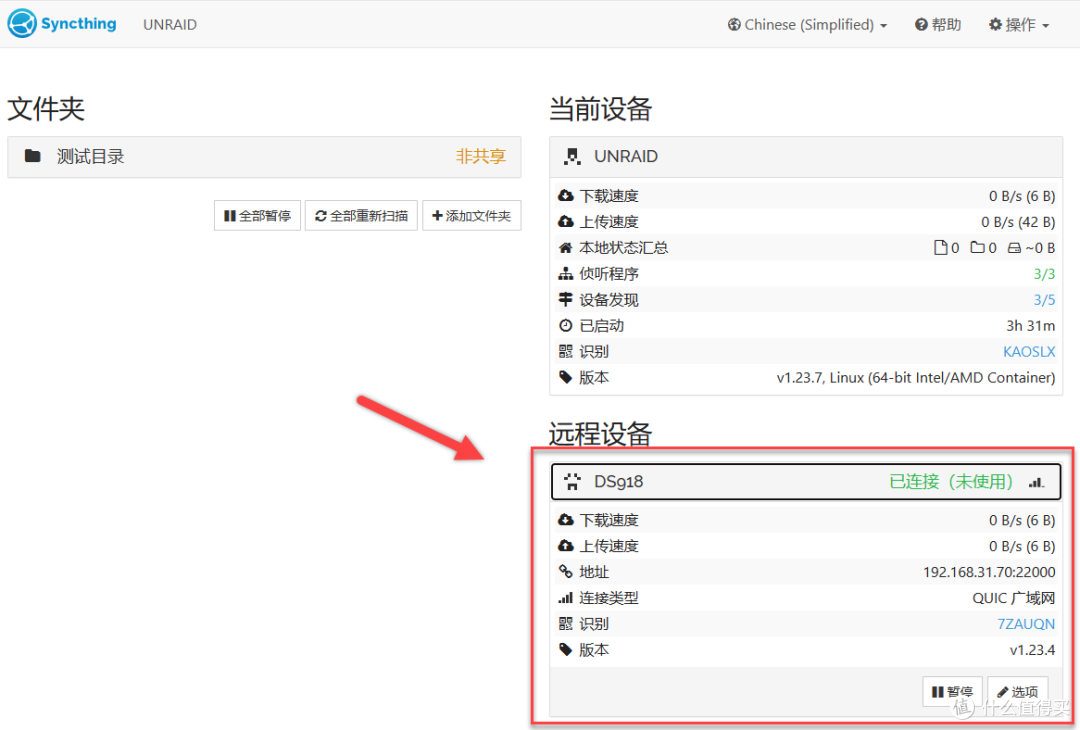This screenshot has height=730, width=1080.
Task: Click the signpost icon beside 设备发现
Action: click(x=565, y=300)
